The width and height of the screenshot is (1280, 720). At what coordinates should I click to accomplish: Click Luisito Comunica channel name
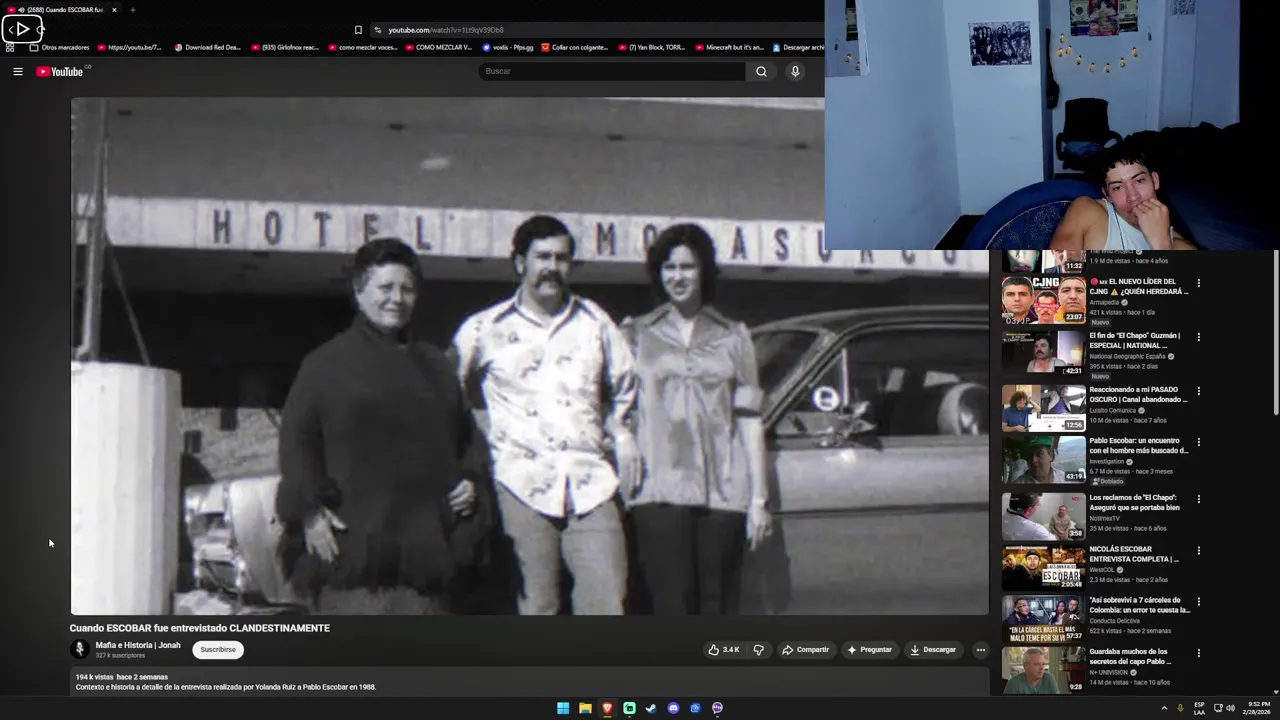1112,410
